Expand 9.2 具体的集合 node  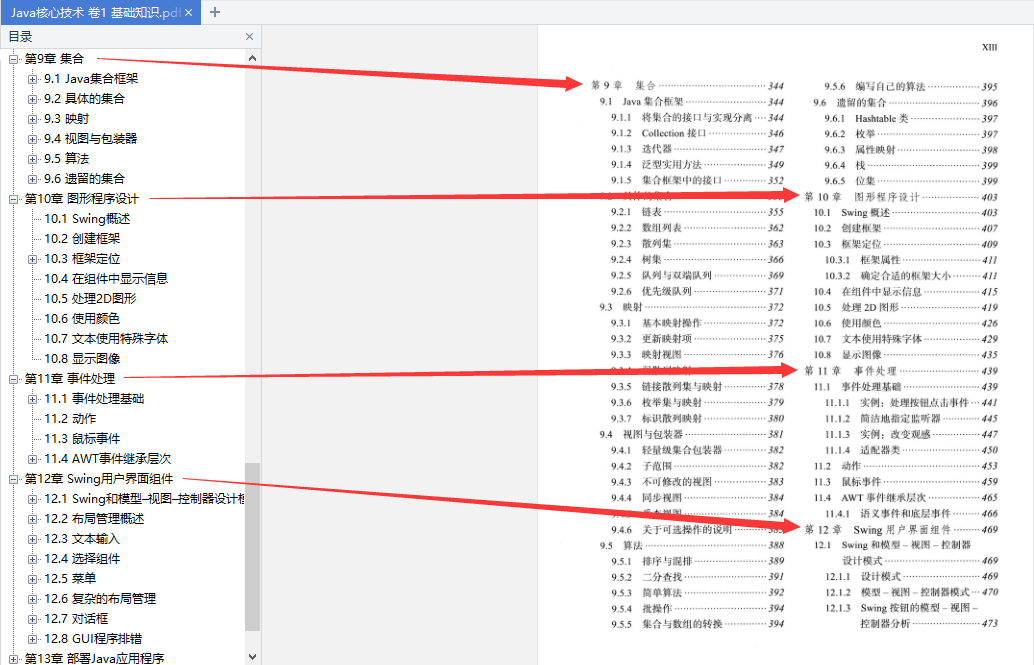coord(32,99)
